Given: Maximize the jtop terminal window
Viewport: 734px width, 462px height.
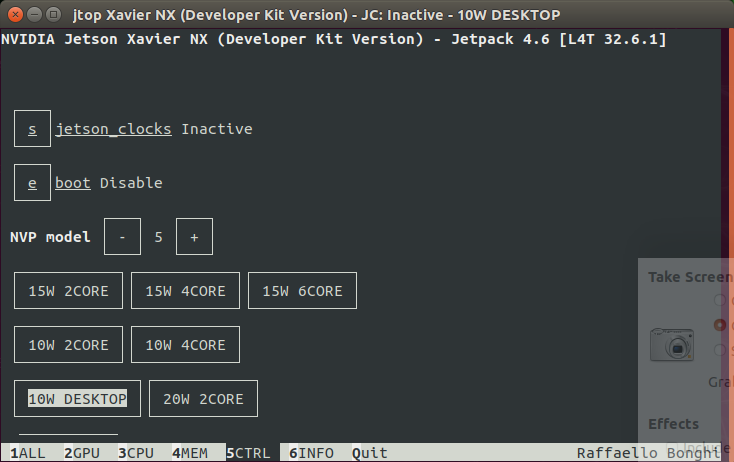Looking at the screenshot, I should (x=54, y=15).
